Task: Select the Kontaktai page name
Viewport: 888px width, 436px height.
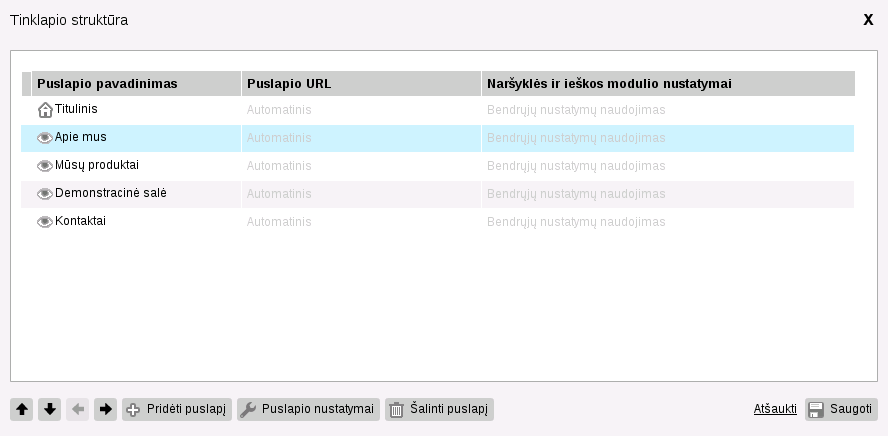Action: pyautogui.click(x=80, y=221)
